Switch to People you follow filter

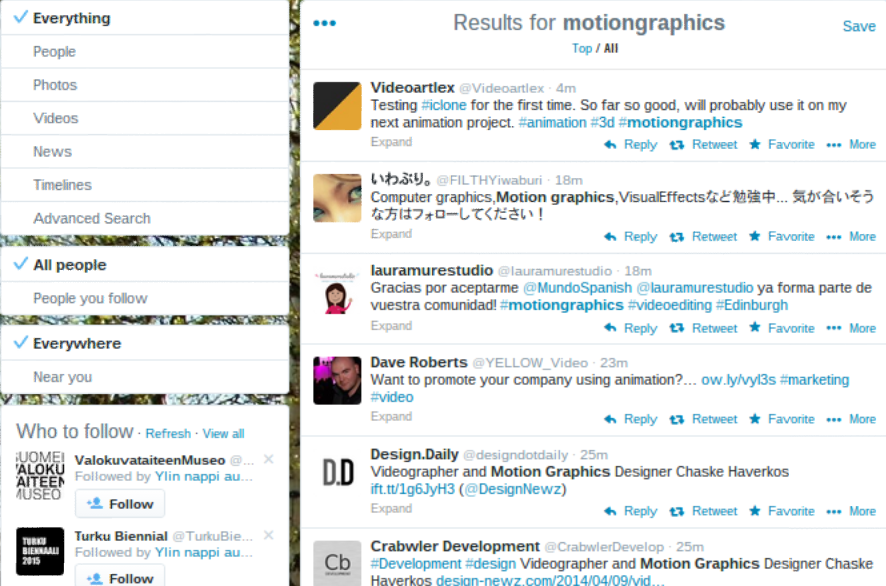145,298
